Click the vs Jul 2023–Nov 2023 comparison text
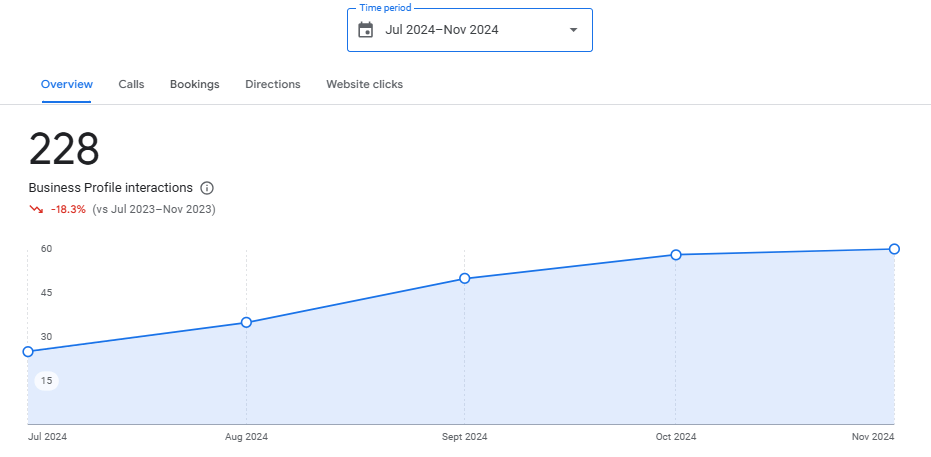This screenshot has width=931, height=457. coord(154,210)
